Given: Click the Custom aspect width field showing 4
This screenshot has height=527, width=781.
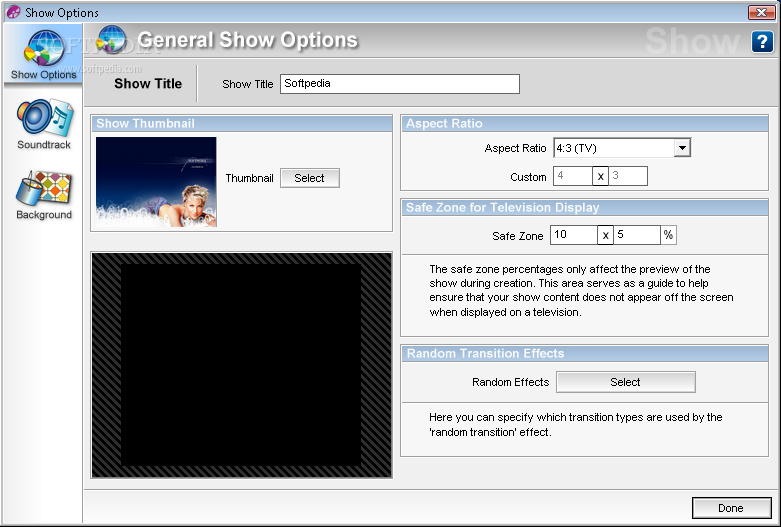Looking at the screenshot, I should pos(573,176).
